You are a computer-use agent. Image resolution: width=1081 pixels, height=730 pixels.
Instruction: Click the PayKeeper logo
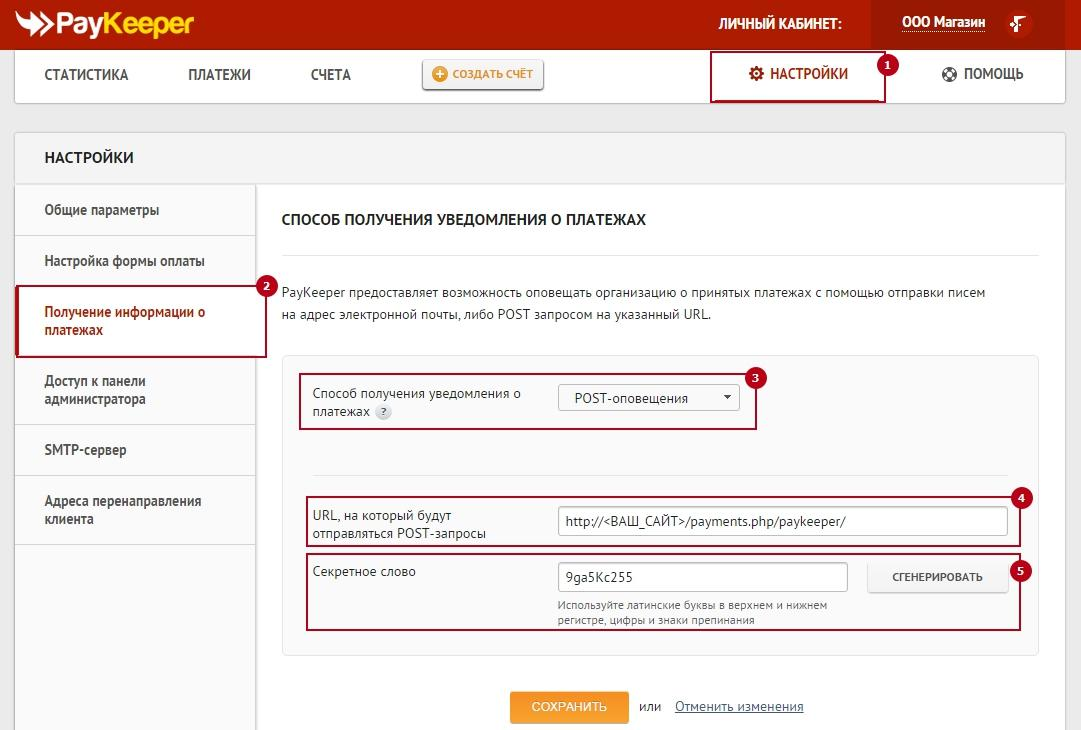(106, 23)
